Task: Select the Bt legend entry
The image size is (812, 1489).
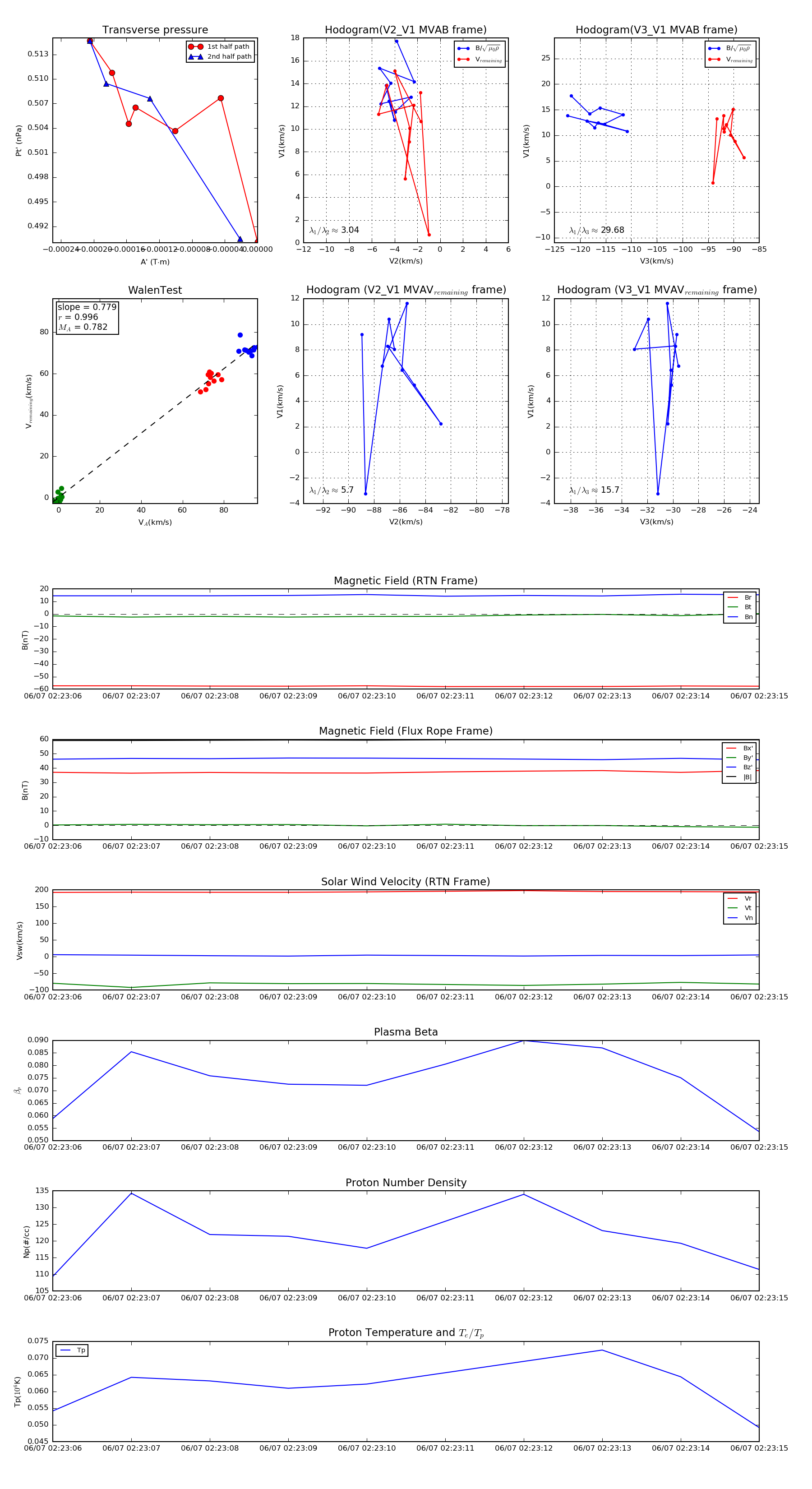Action: click(740, 607)
